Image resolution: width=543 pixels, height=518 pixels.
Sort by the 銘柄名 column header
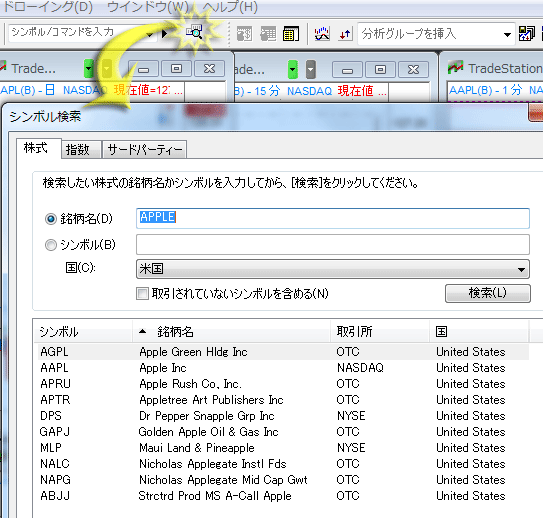231,332
